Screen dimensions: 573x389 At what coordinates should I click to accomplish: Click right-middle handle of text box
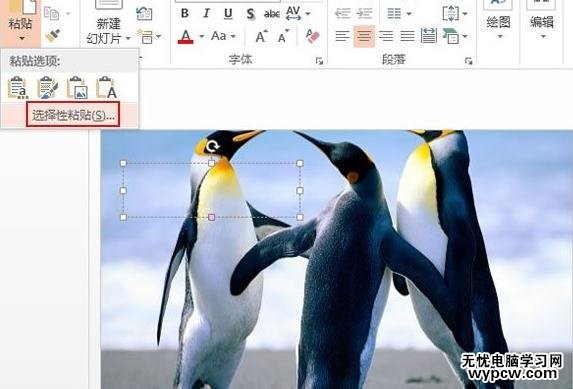300,190
